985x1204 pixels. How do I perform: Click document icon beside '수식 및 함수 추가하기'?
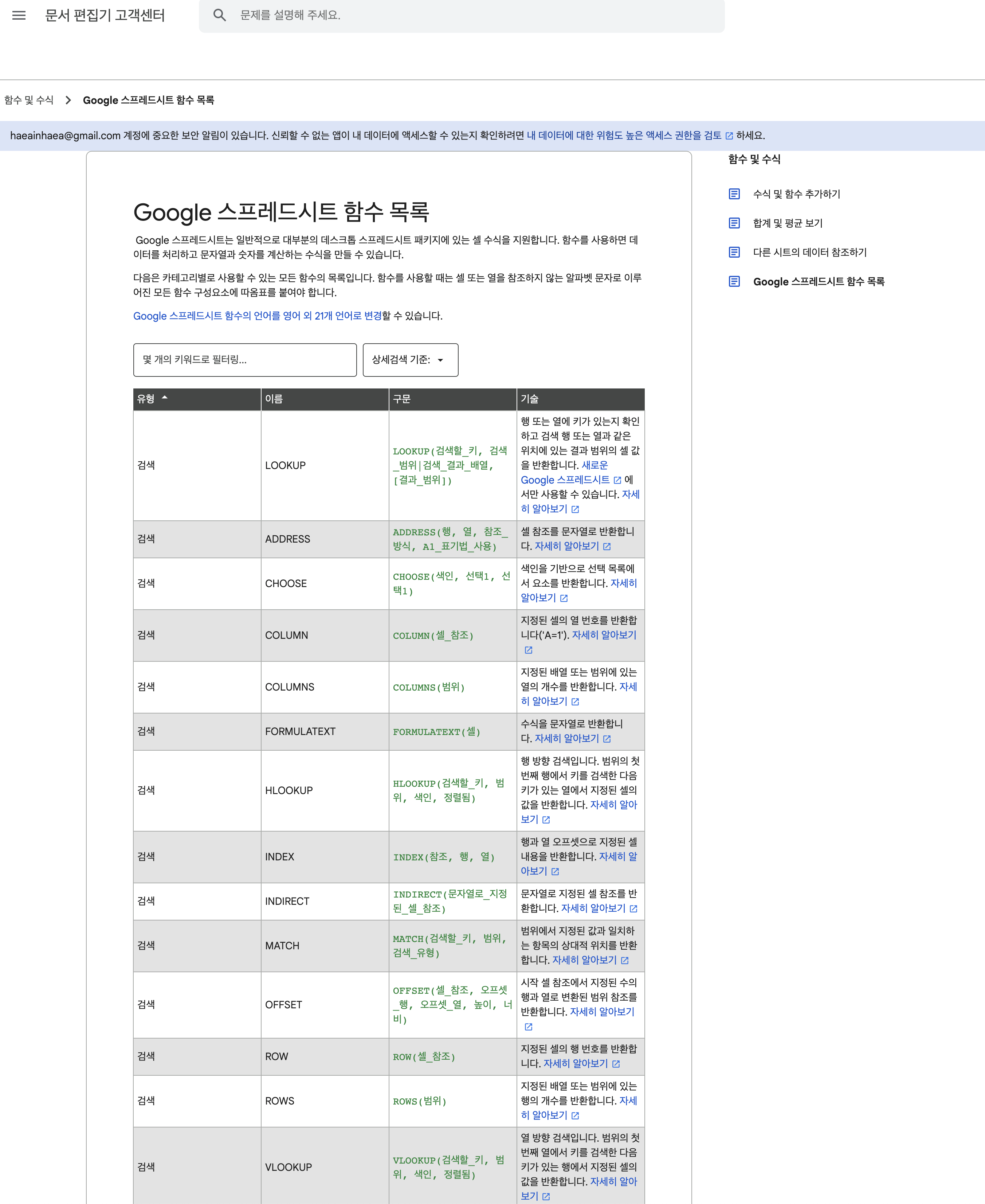tap(734, 194)
